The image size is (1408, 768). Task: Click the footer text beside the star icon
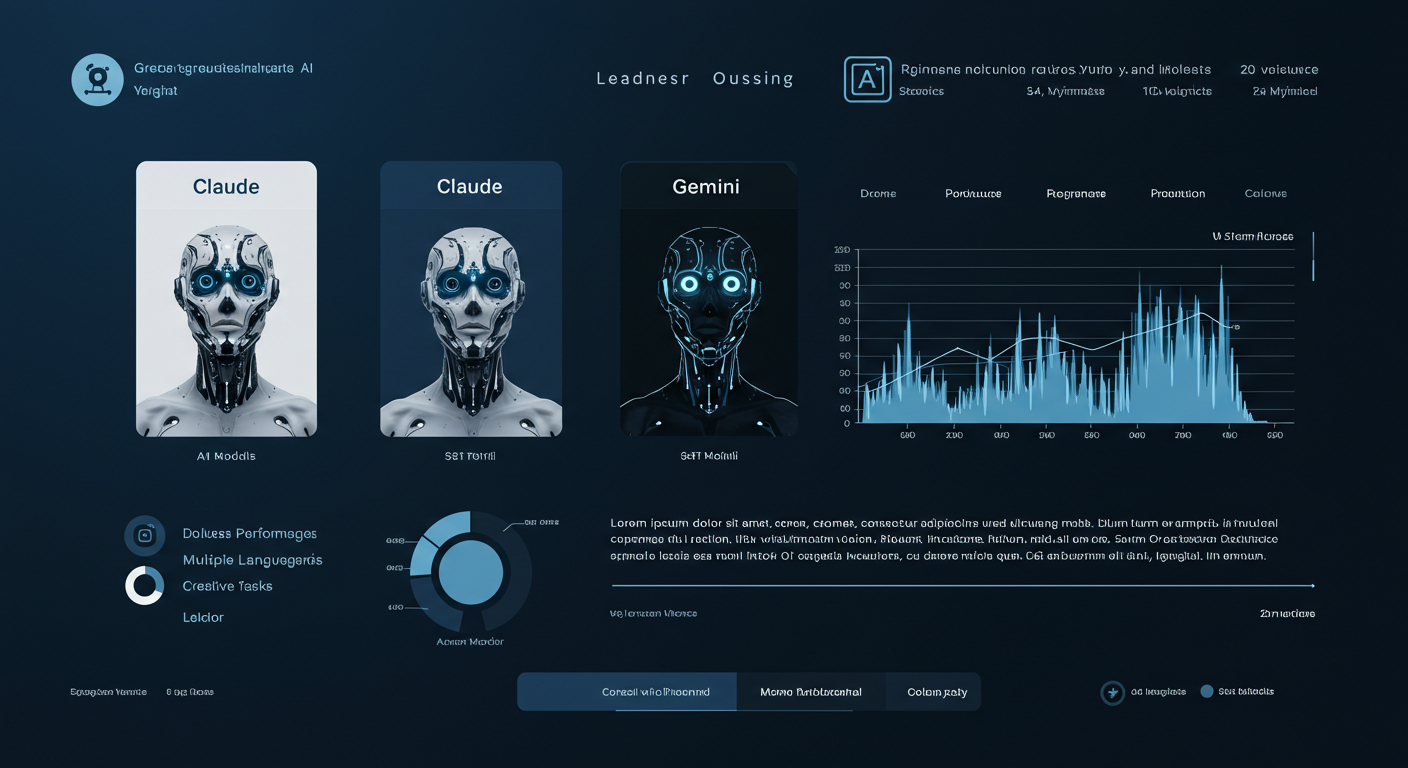coord(1159,692)
